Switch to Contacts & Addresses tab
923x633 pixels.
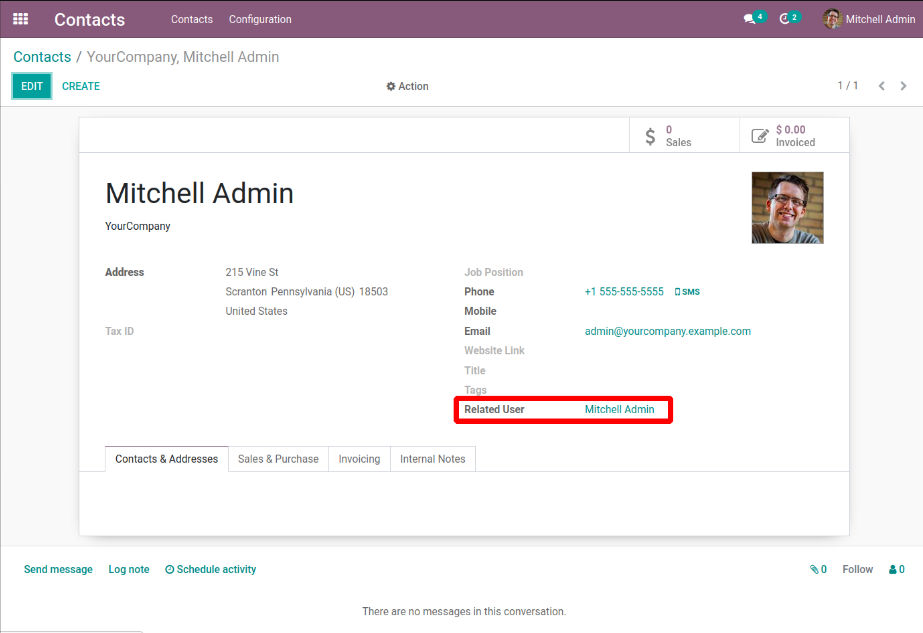pos(167,459)
